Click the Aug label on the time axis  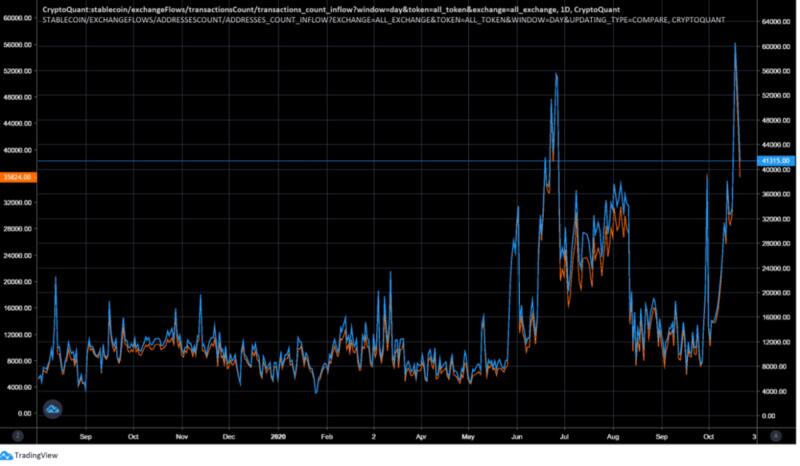613,437
